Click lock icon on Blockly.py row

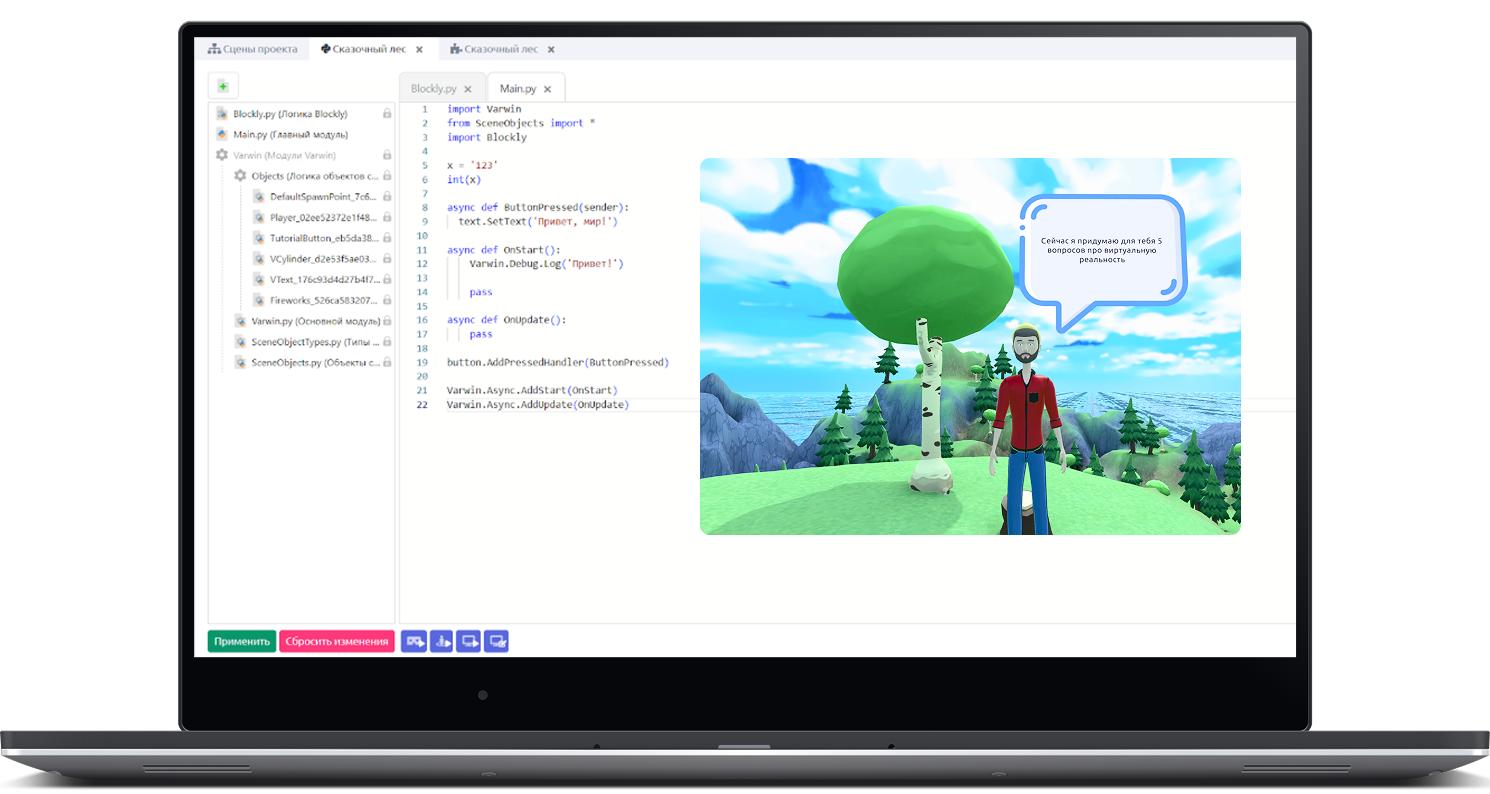point(387,114)
